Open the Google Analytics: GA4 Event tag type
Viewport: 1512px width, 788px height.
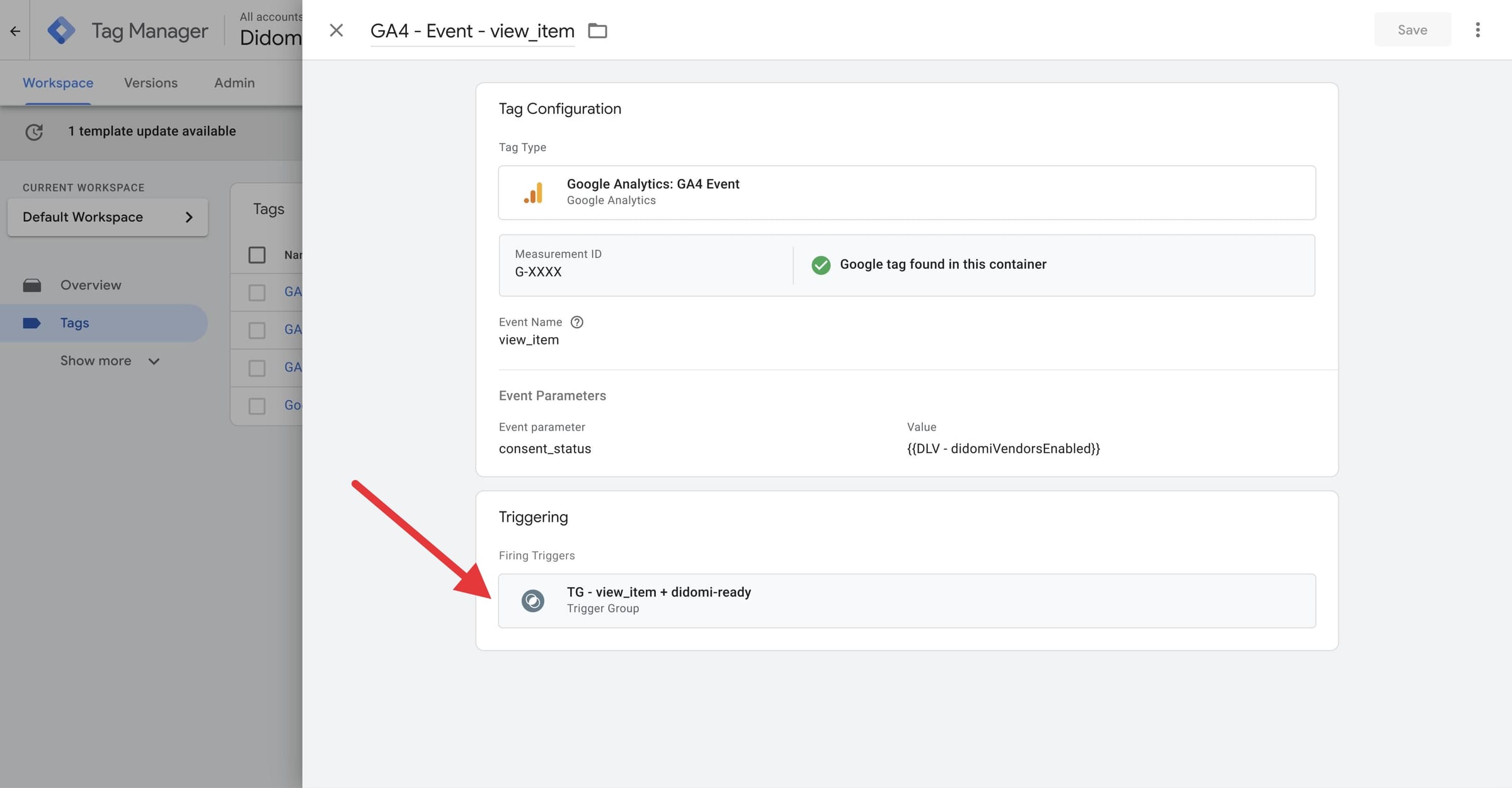coord(907,193)
